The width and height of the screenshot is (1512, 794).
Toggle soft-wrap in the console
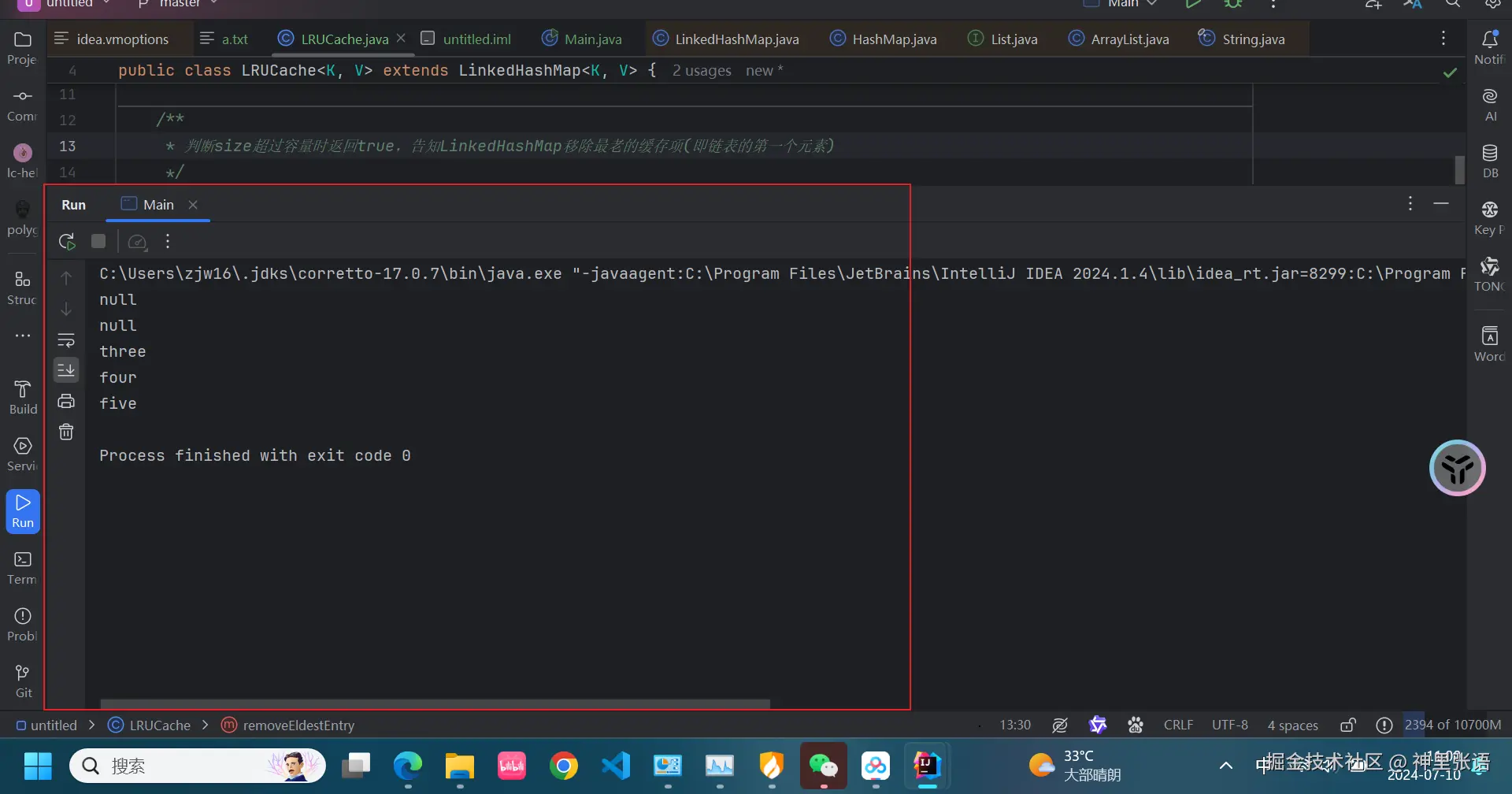tap(66, 339)
